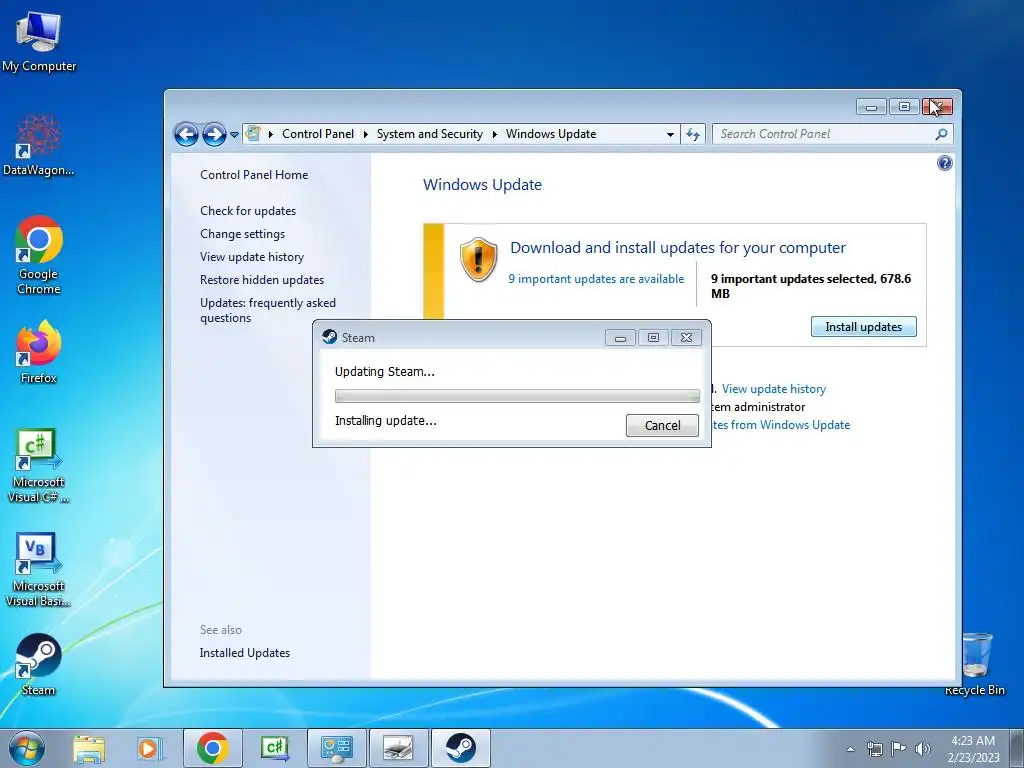
Task: Open sidebar View update history link
Action: pos(252,257)
